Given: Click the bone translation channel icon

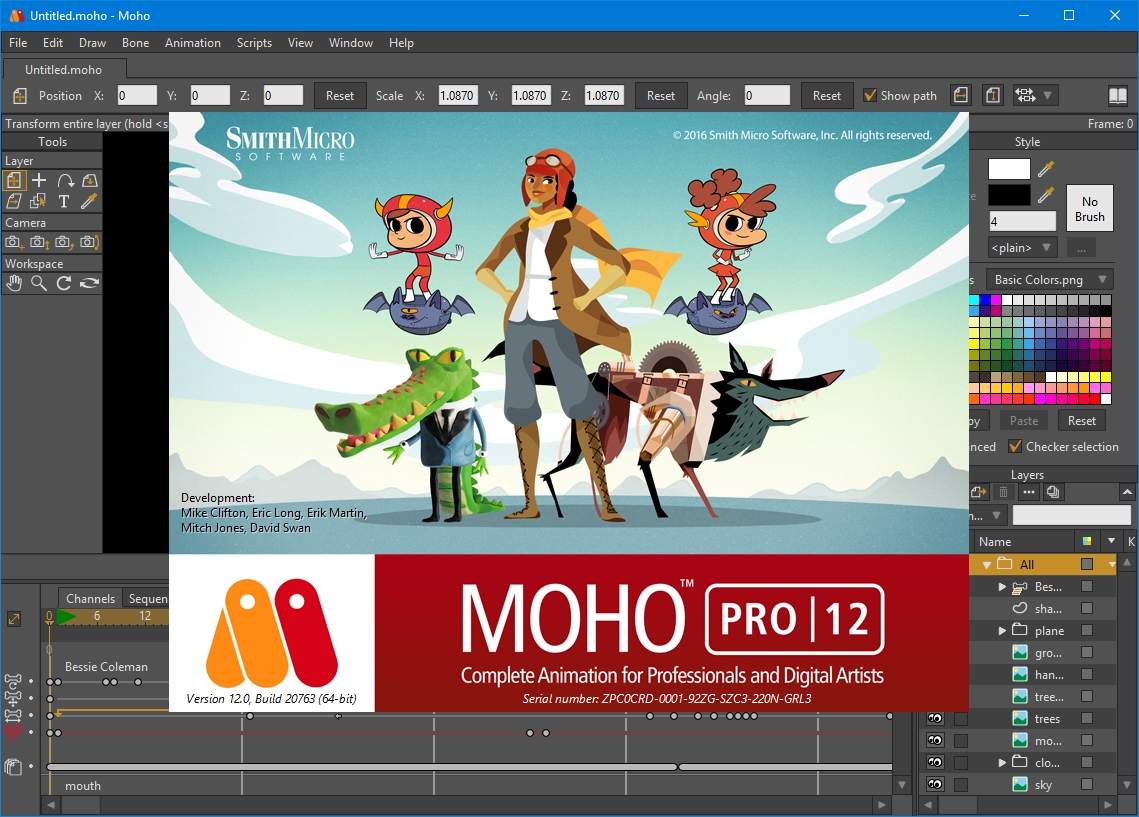Looking at the screenshot, I should (x=13, y=699).
